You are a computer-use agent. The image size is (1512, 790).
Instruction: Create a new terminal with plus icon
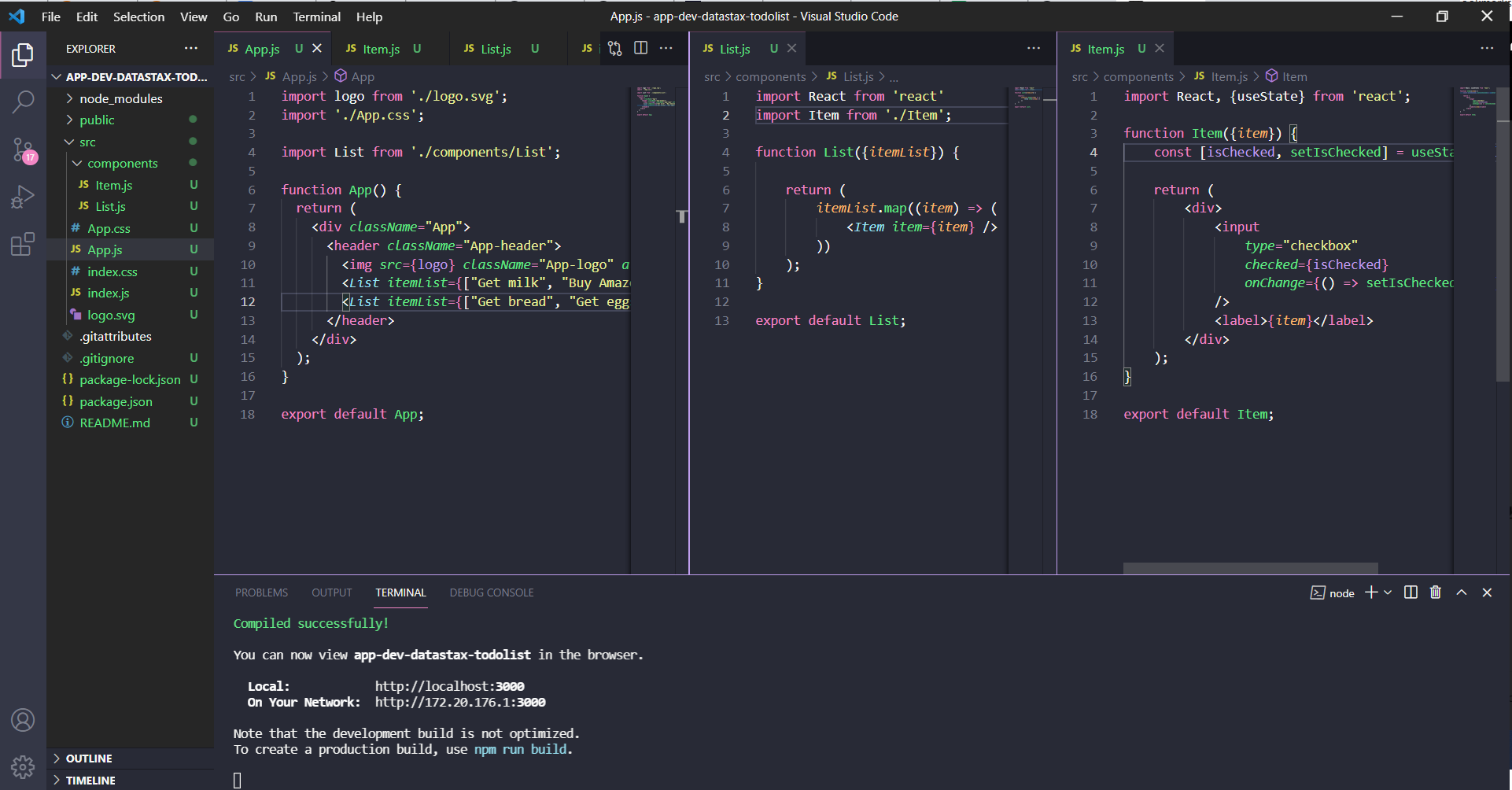click(1371, 592)
